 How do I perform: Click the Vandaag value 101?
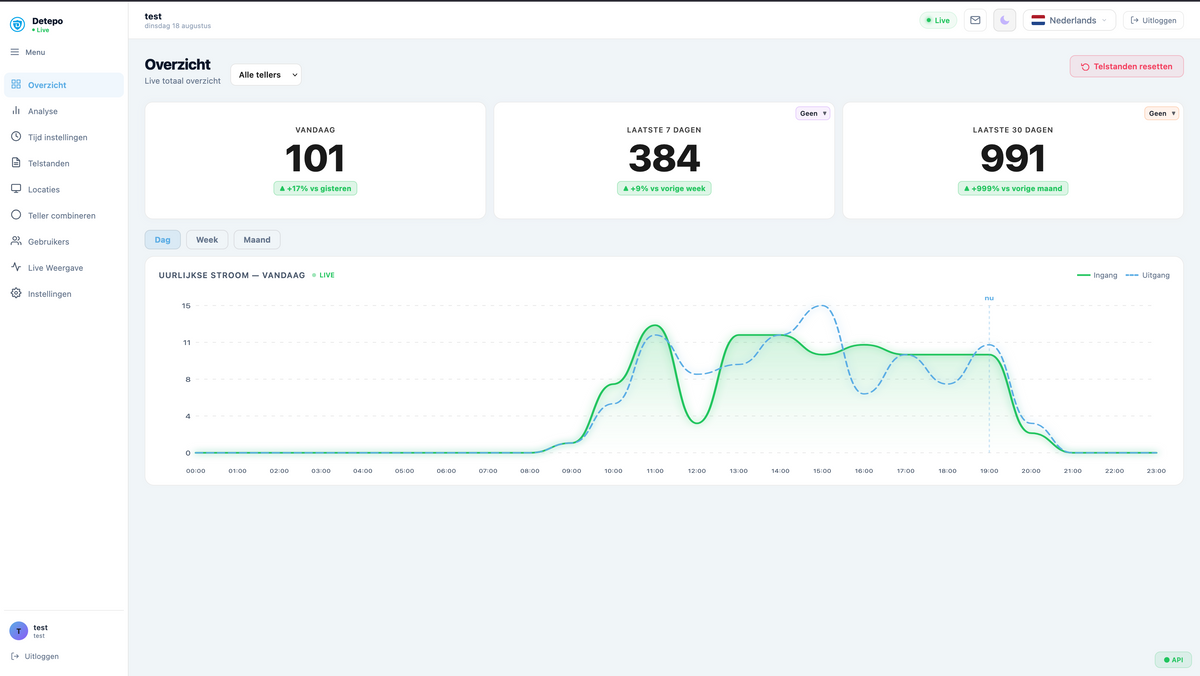coord(315,159)
